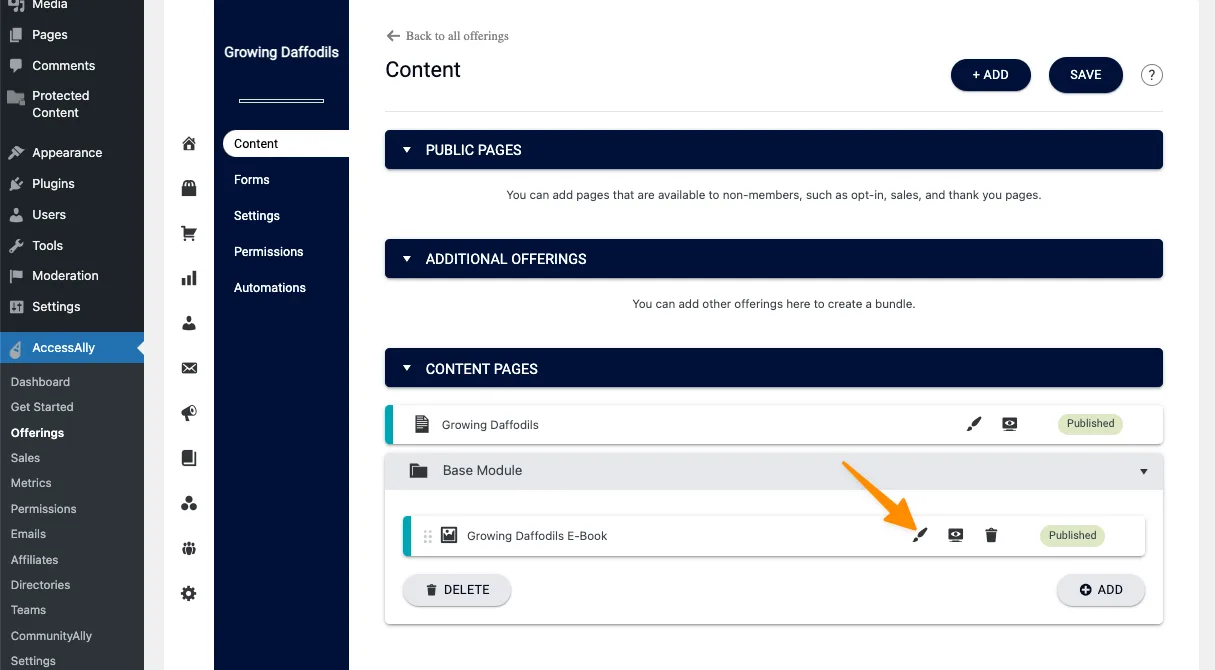
Task: Collapse the Additional Offerings section
Action: pyautogui.click(x=407, y=259)
